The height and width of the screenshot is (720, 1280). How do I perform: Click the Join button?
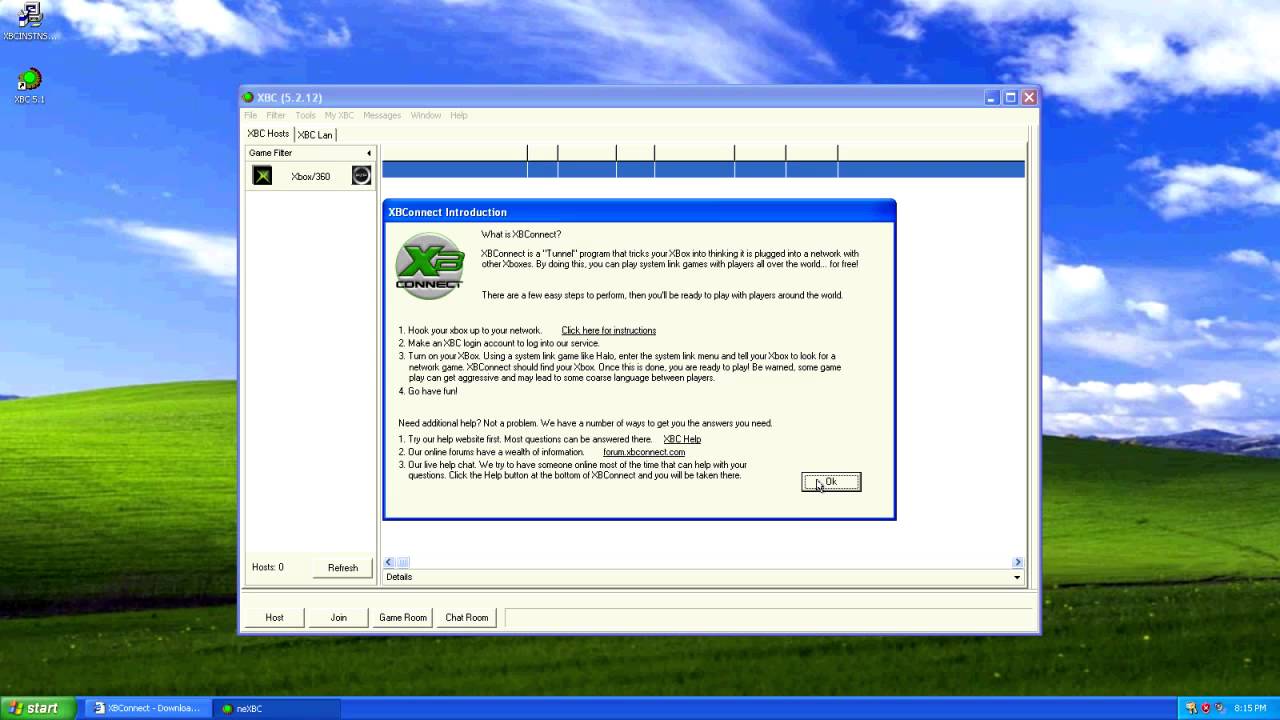point(338,618)
